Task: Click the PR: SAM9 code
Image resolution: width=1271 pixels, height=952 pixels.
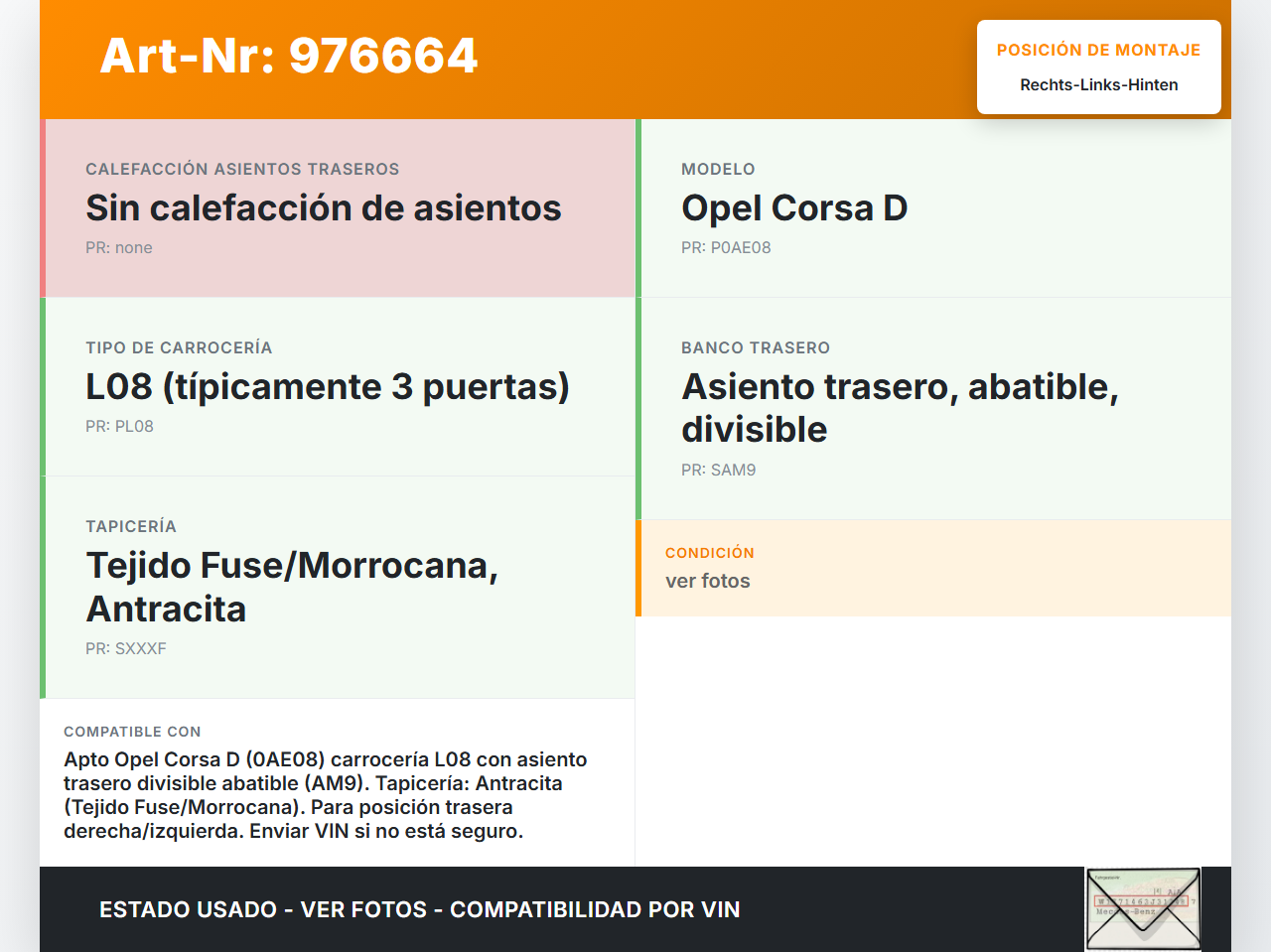Action: pos(718,471)
